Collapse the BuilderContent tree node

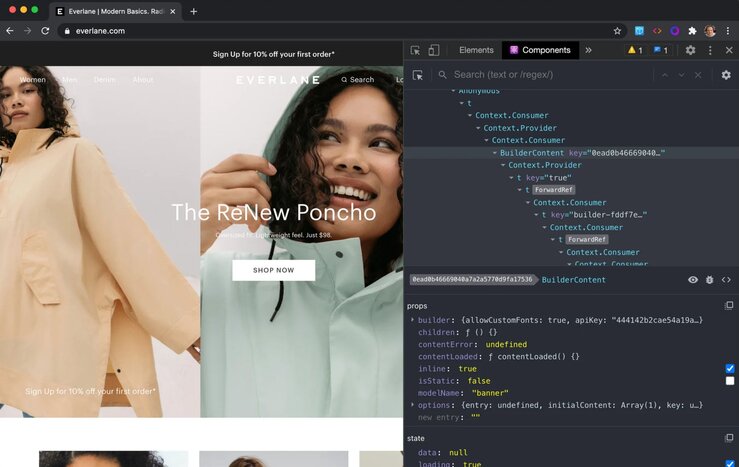click(494, 153)
